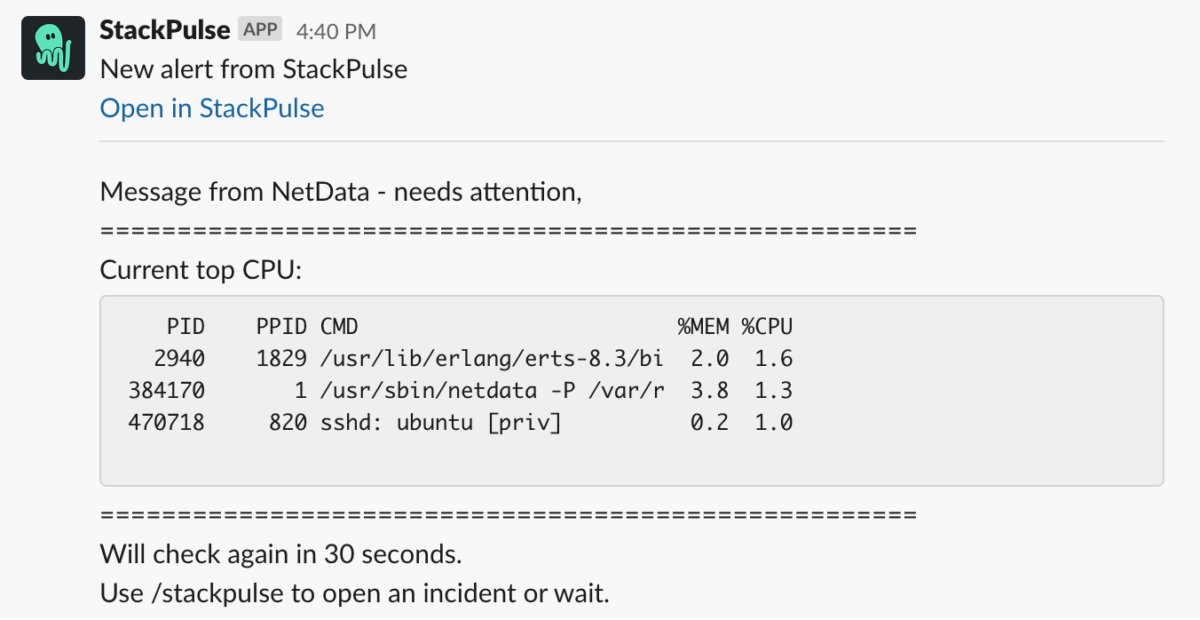The image size is (1200, 620).
Task: Click the erlang erts-8.3 command text
Action: [x=491, y=358]
